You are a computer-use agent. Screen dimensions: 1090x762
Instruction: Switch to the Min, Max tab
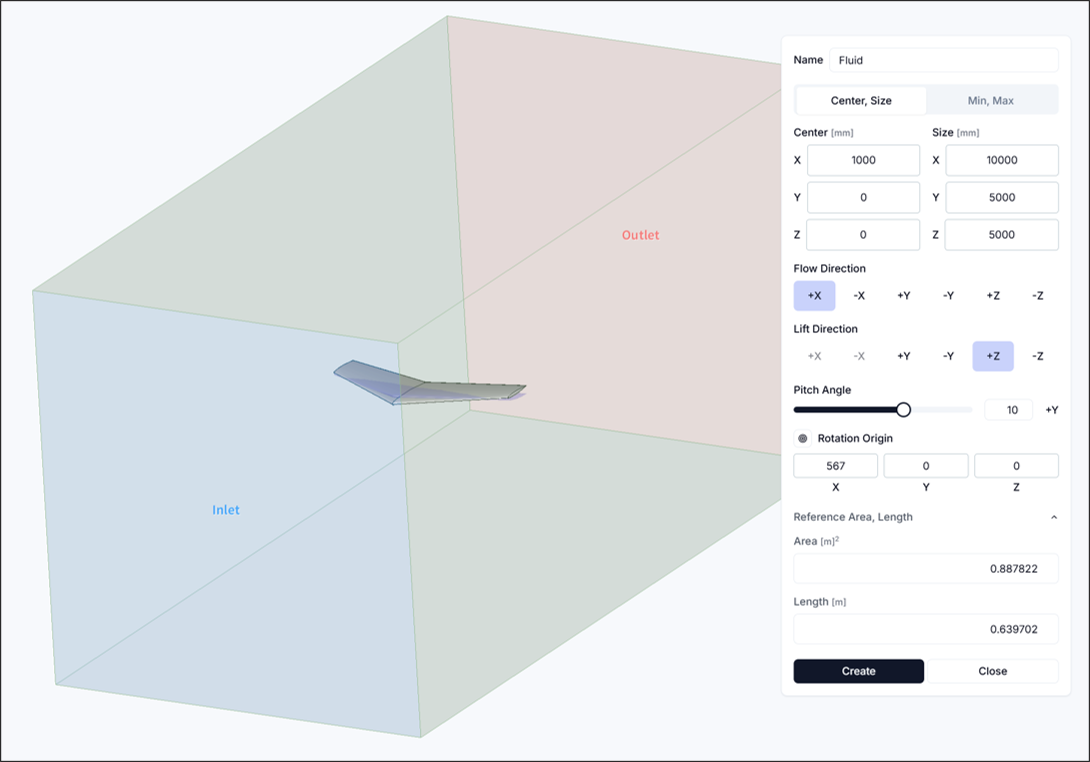990,100
